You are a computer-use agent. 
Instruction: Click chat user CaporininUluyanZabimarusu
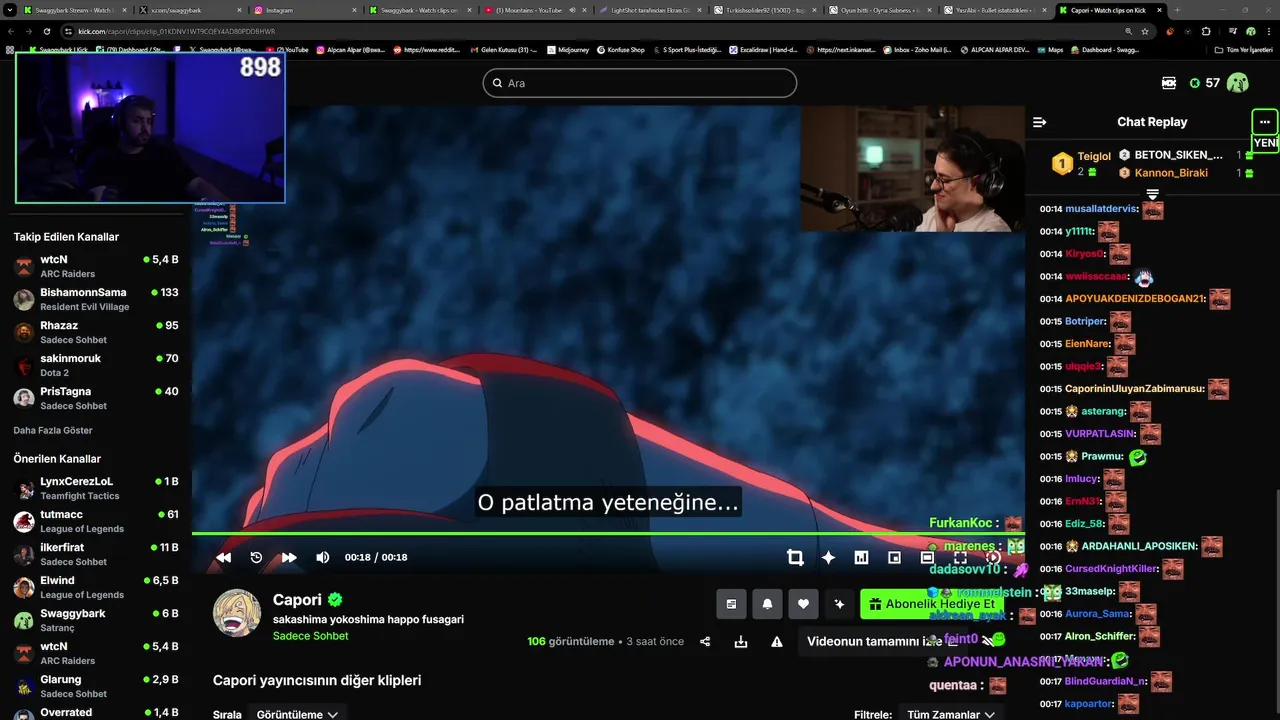coord(1134,389)
